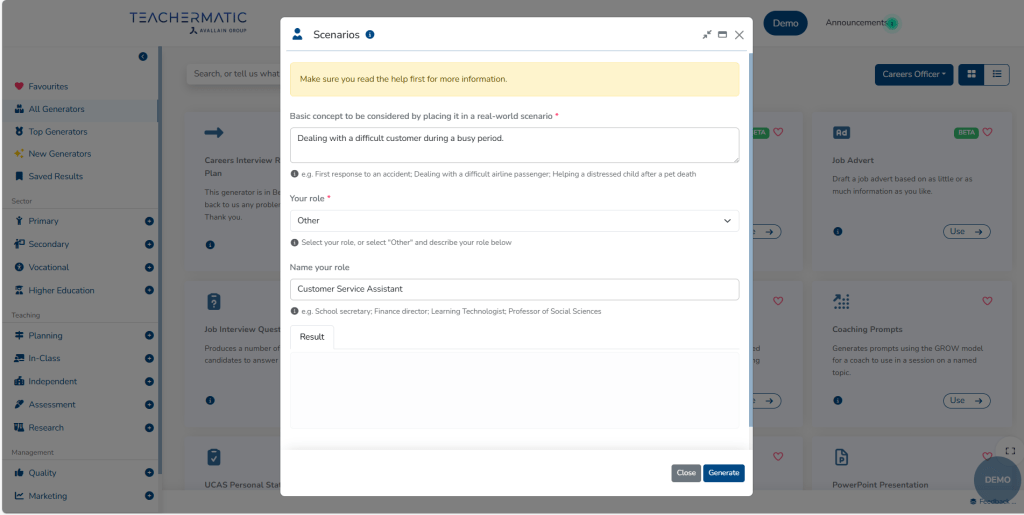The image size is (1024, 515).
Task: Click the Scenarios person icon in header
Action: (297, 34)
